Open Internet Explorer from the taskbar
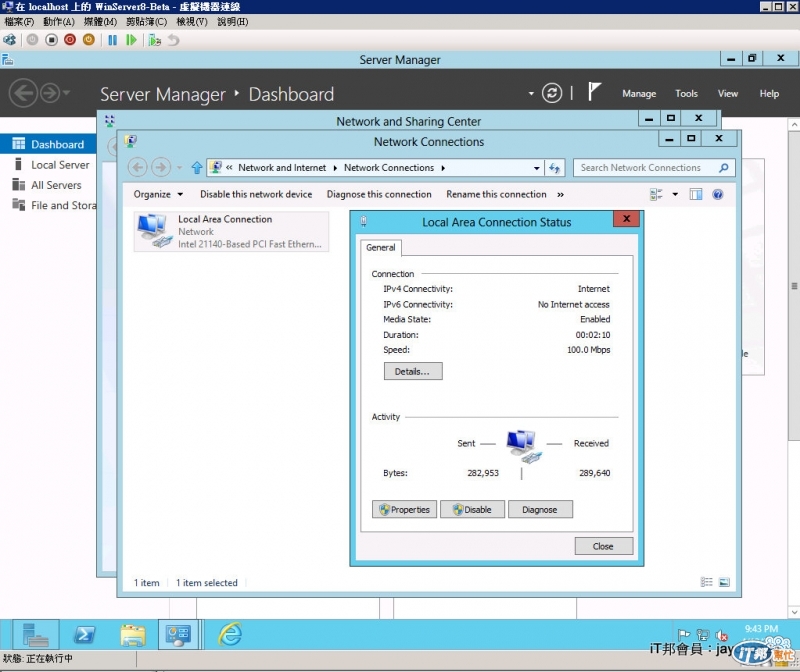 (x=230, y=635)
